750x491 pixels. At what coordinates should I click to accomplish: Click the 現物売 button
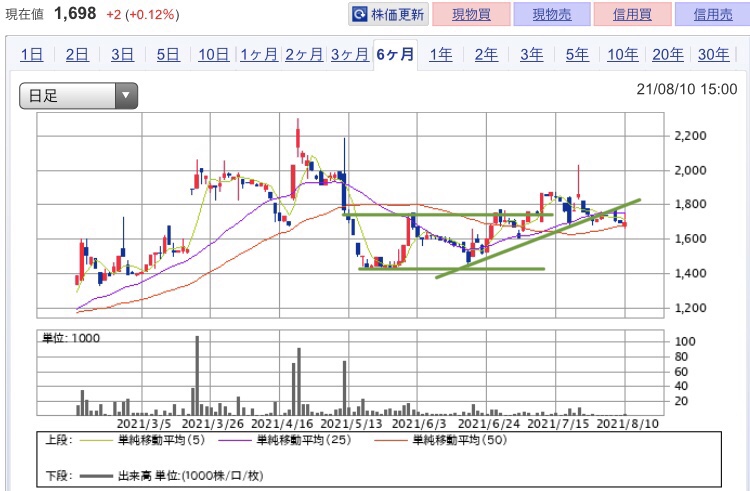[551, 14]
